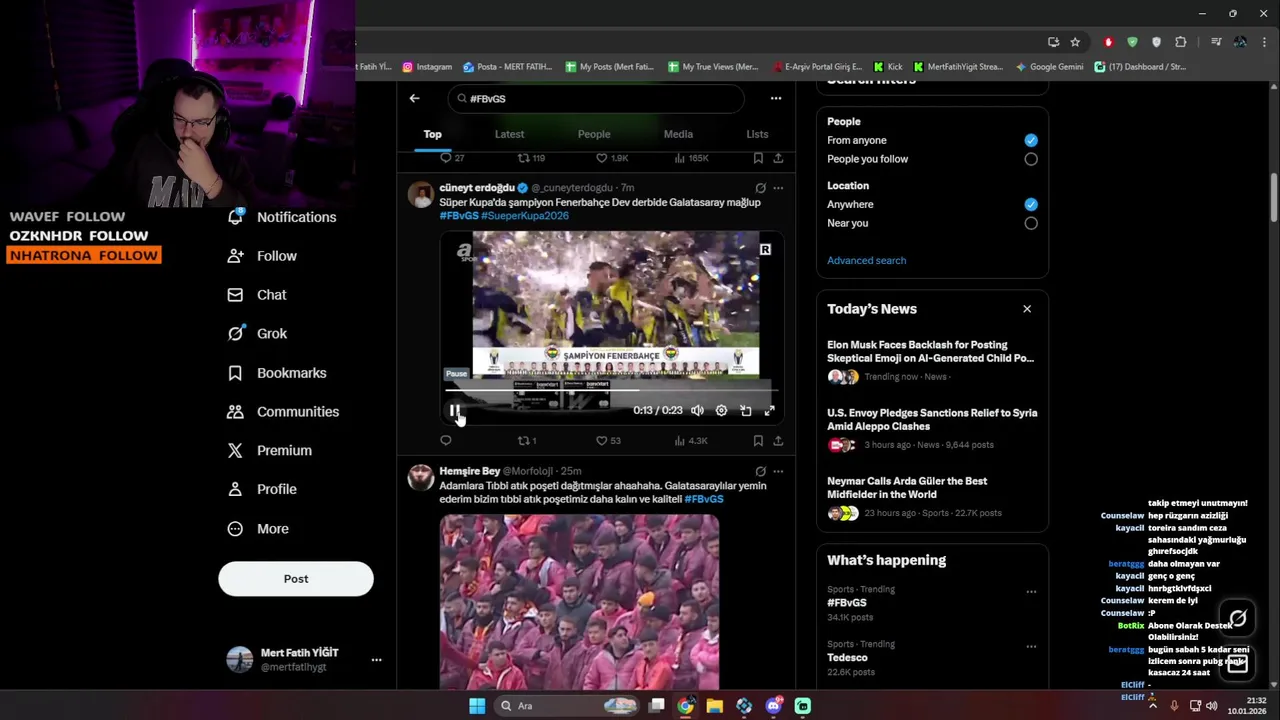The image size is (1280, 720).
Task: Switch to the Lists tab
Action: tap(757, 134)
